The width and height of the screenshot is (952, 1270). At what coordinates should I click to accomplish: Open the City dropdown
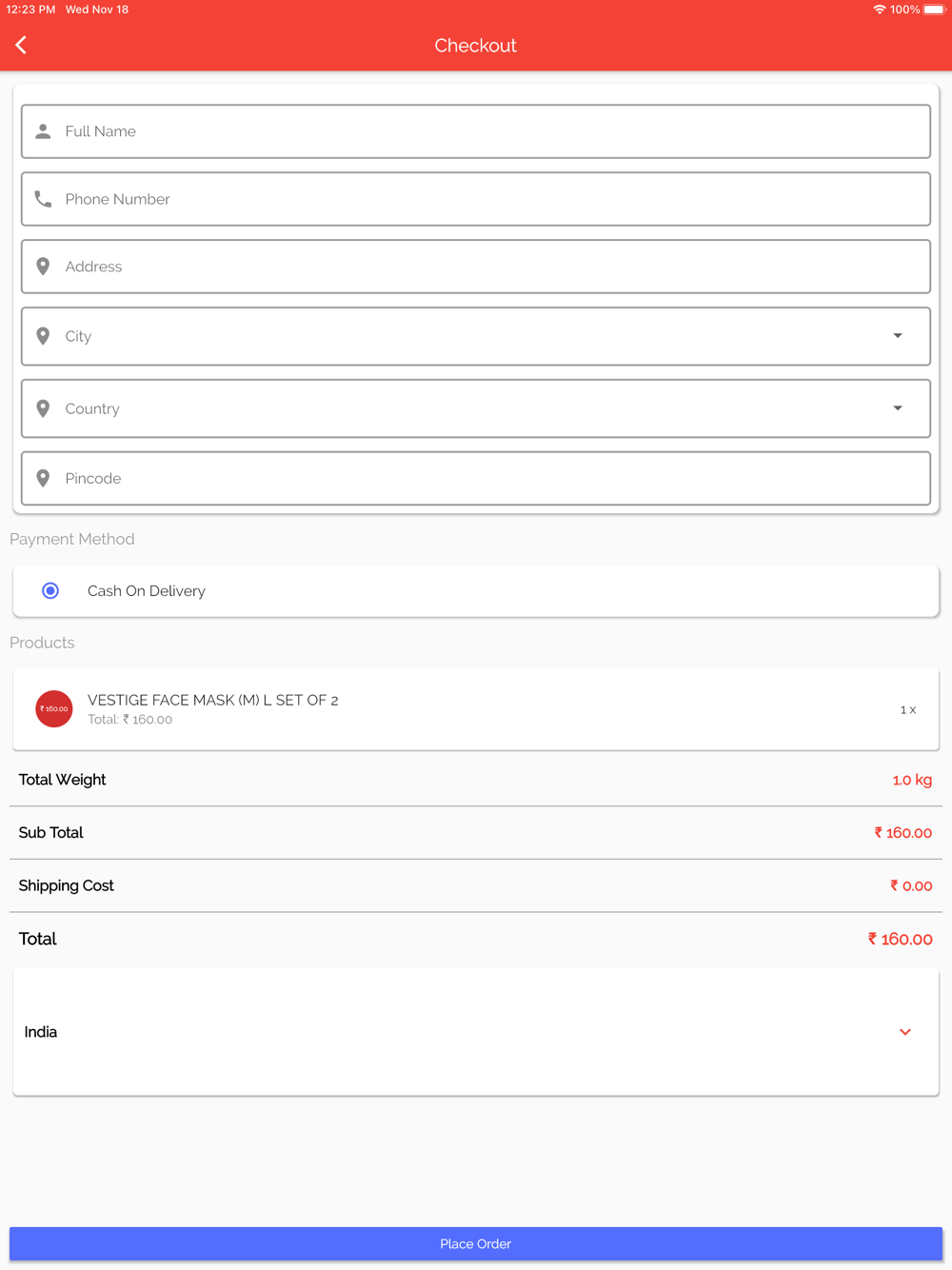pos(897,336)
